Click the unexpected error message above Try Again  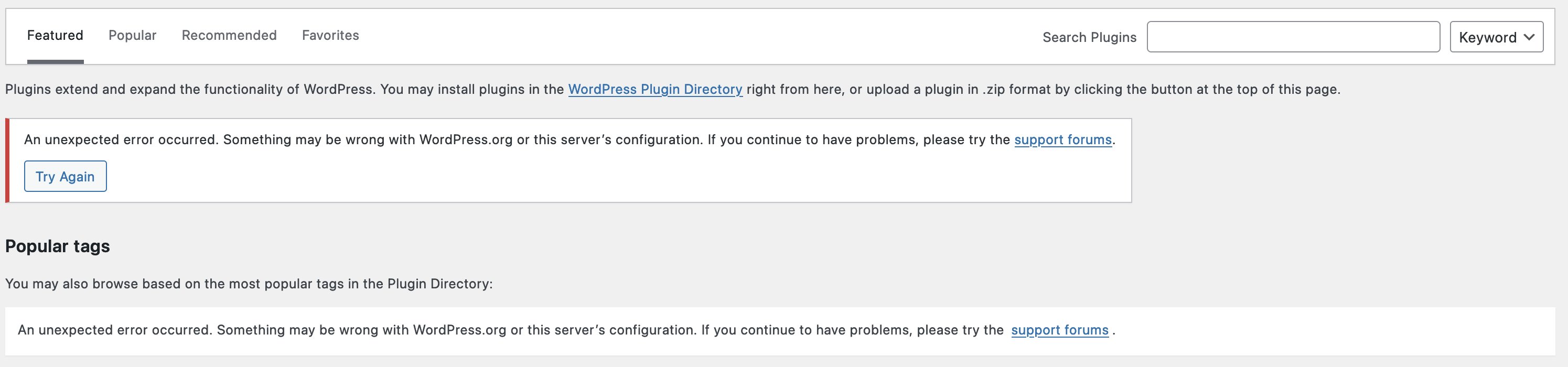(x=570, y=140)
